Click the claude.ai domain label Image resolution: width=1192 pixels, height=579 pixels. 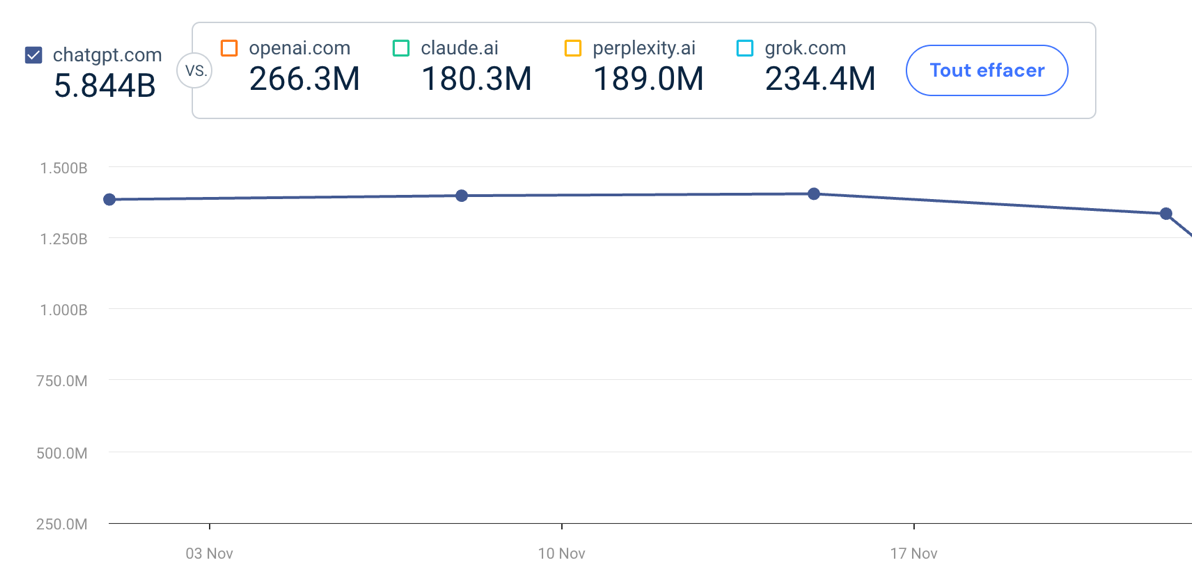click(x=459, y=48)
